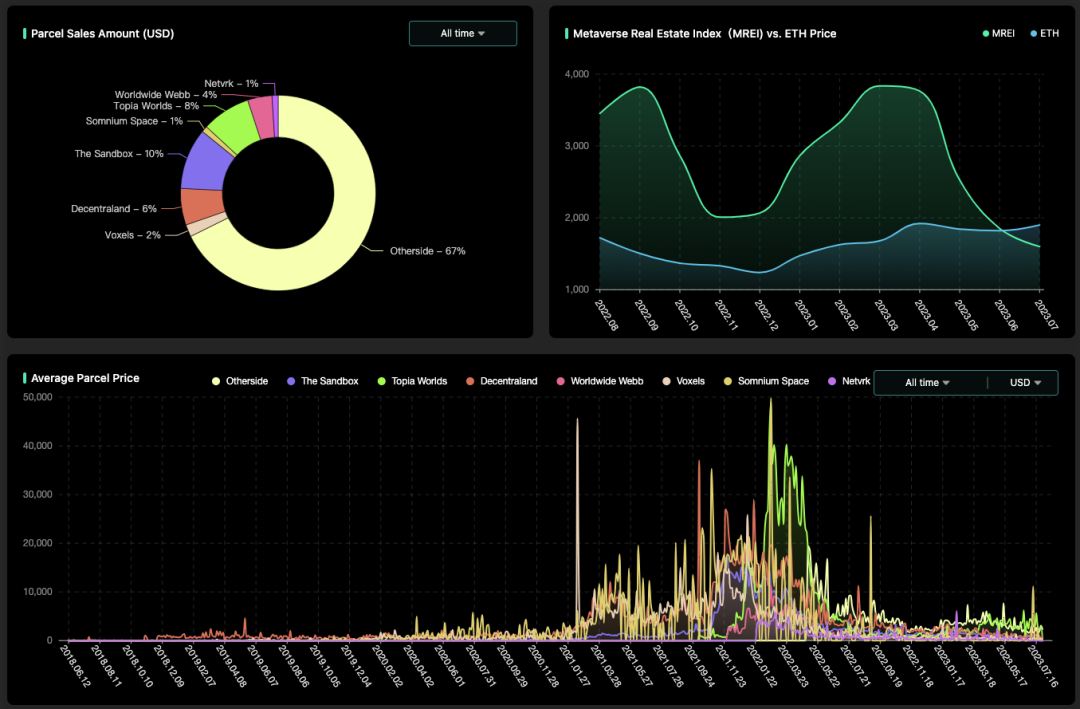Click the 'Worldwide Webb – 4%' pie label
Screen dimensions: 1080x709
pyautogui.click(x=166, y=95)
